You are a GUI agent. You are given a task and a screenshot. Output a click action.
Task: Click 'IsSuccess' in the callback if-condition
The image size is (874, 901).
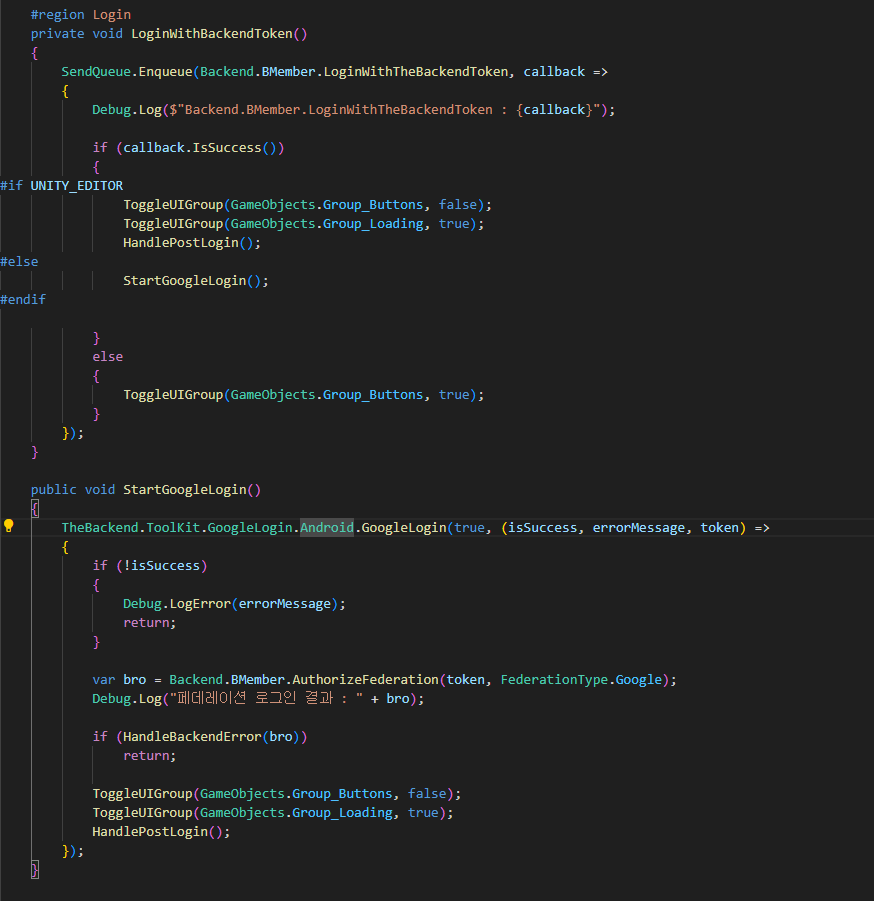click(x=227, y=148)
